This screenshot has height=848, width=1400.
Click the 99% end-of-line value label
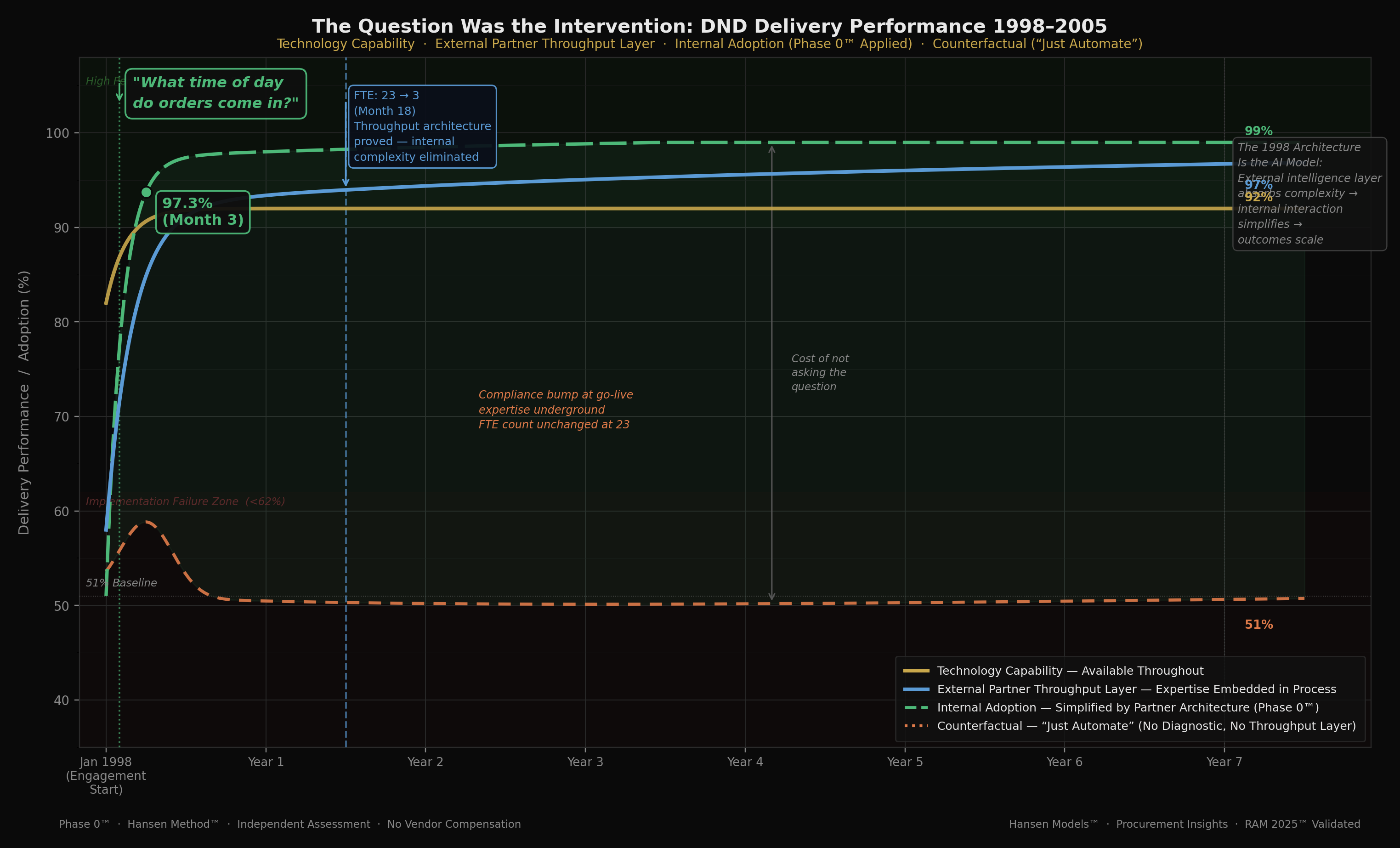(1258, 131)
